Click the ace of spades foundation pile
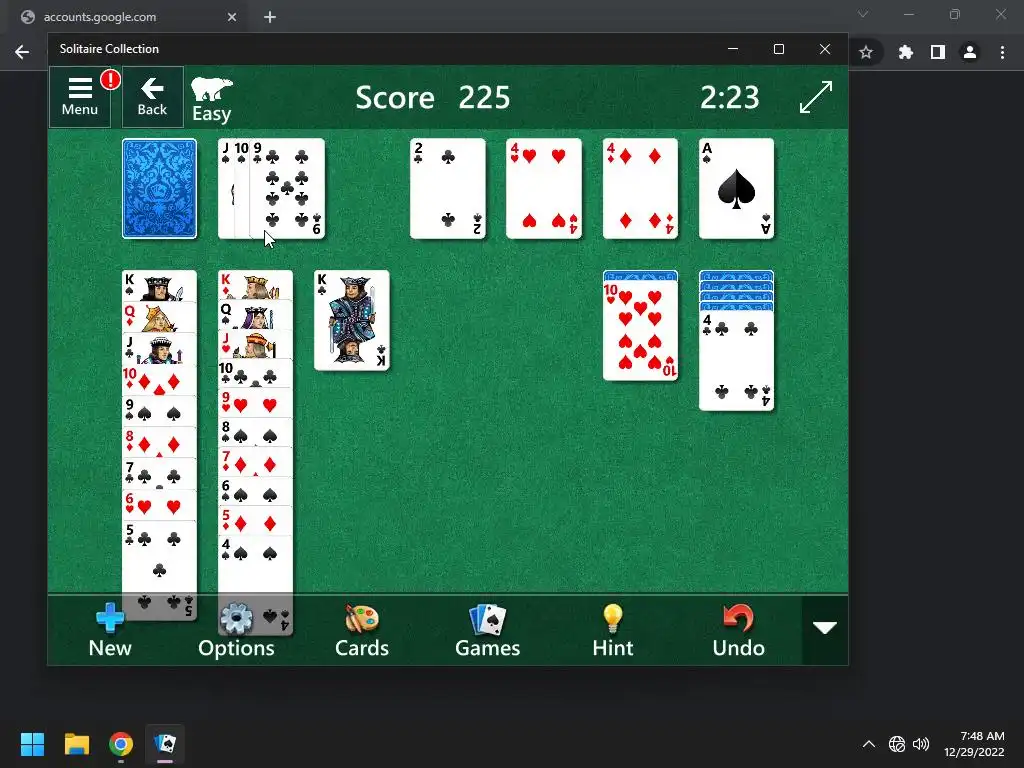The width and height of the screenshot is (1024, 768). pos(737,189)
